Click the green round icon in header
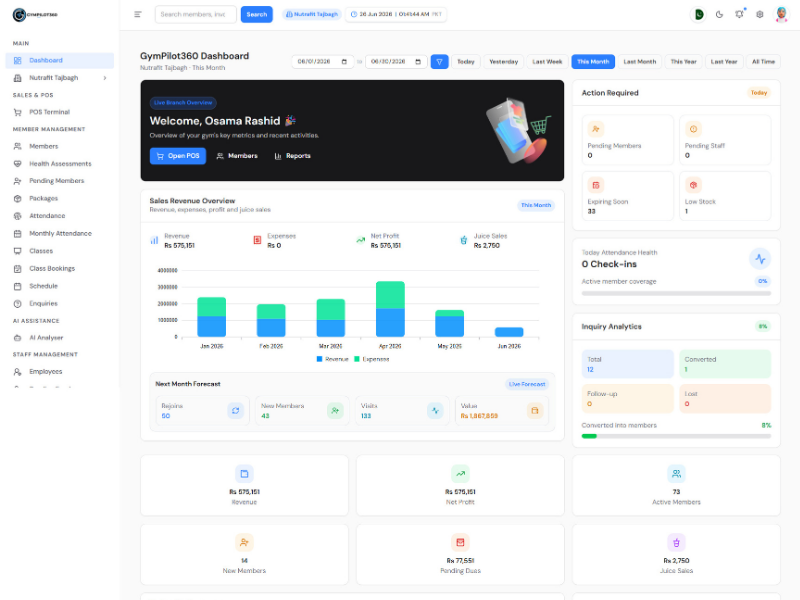Image resolution: width=800 pixels, height=600 pixels. click(x=698, y=14)
